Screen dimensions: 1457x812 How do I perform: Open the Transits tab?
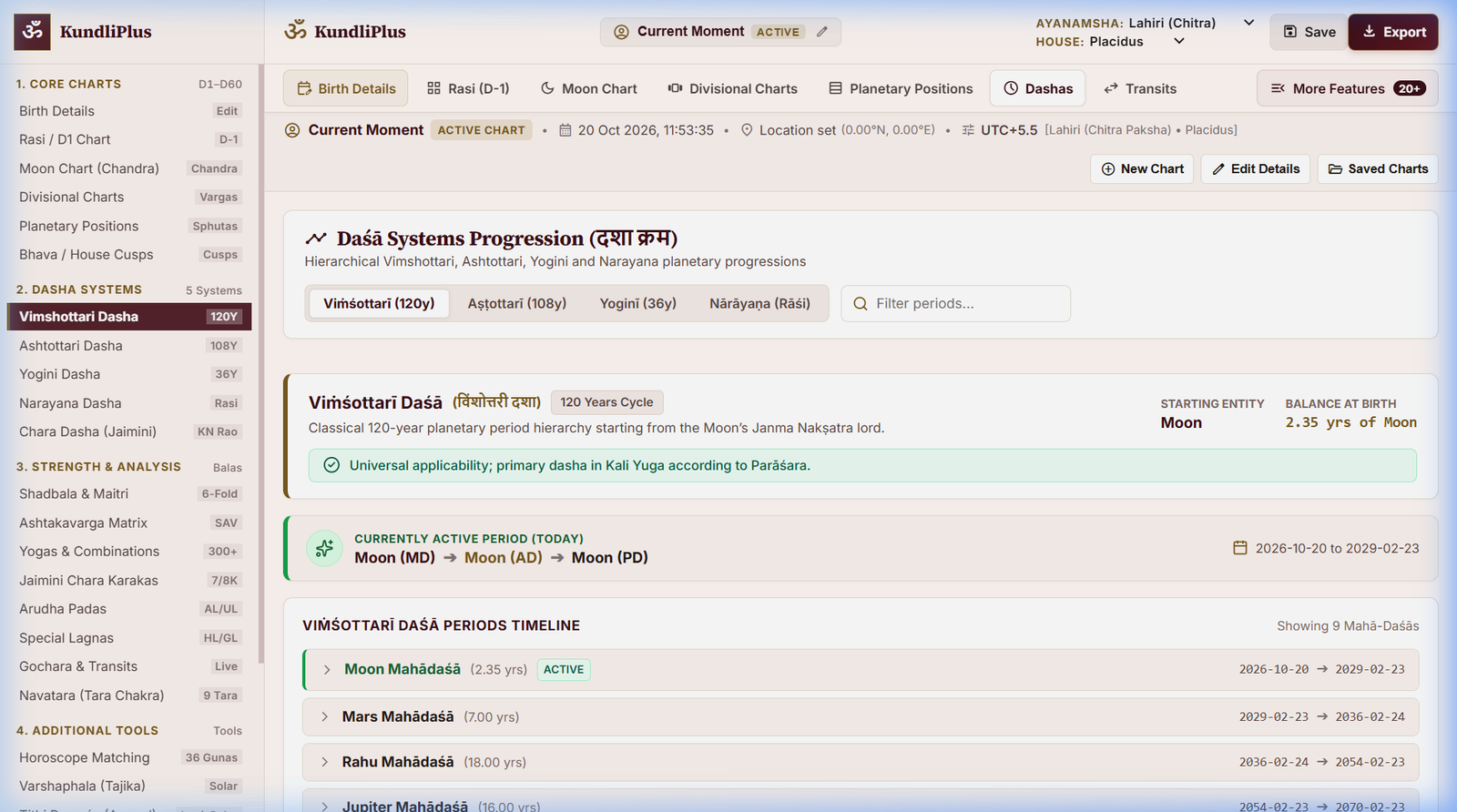tap(1140, 88)
